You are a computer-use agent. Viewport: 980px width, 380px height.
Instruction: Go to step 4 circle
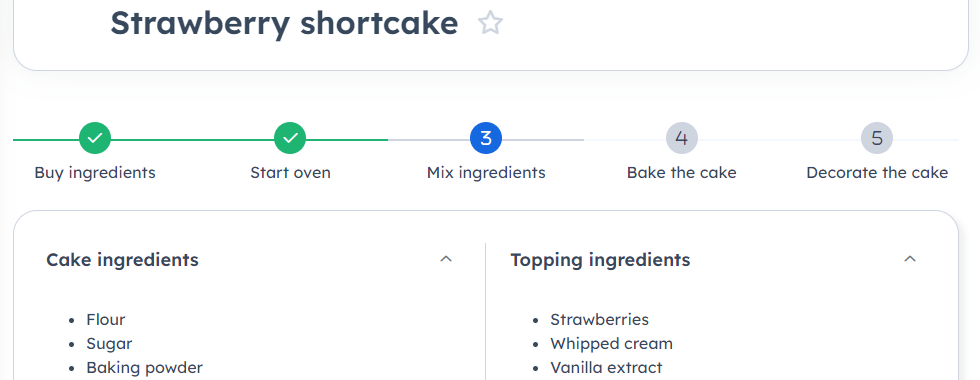(681, 138)
